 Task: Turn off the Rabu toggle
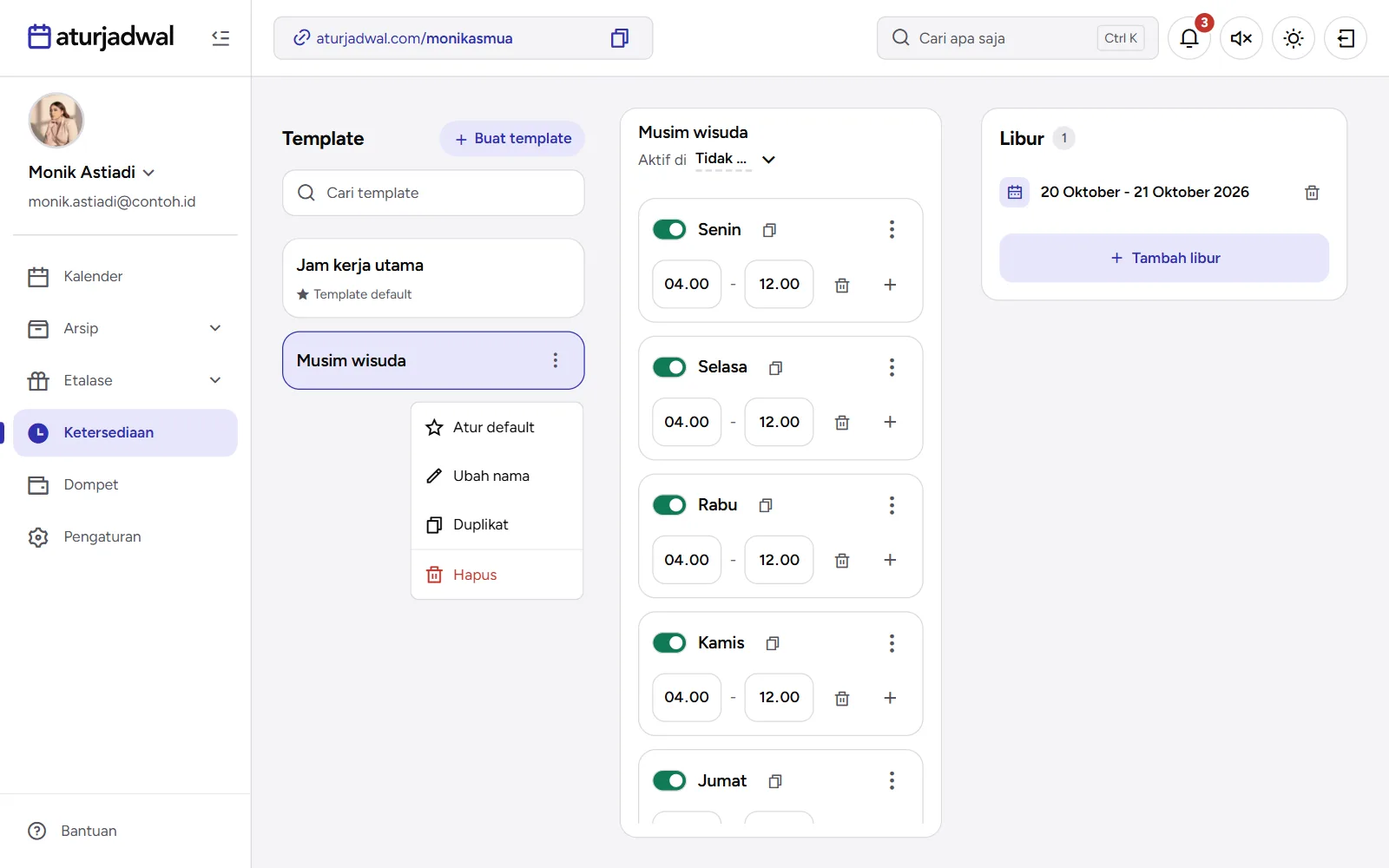point(669,505)
